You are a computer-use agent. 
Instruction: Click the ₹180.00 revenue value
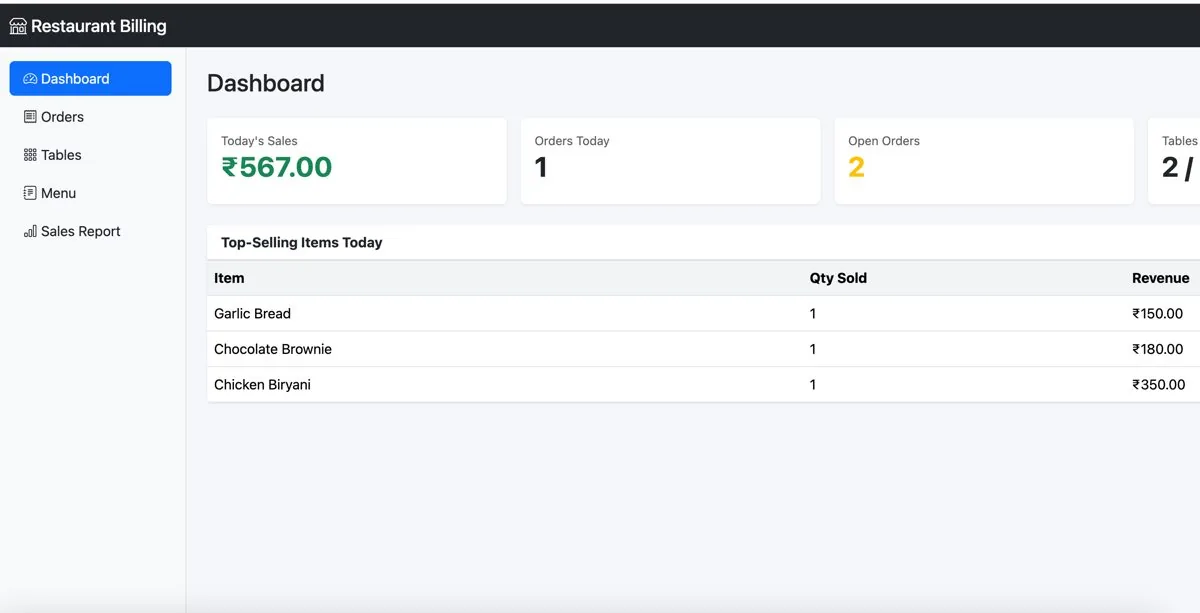tap(1158, 349)
